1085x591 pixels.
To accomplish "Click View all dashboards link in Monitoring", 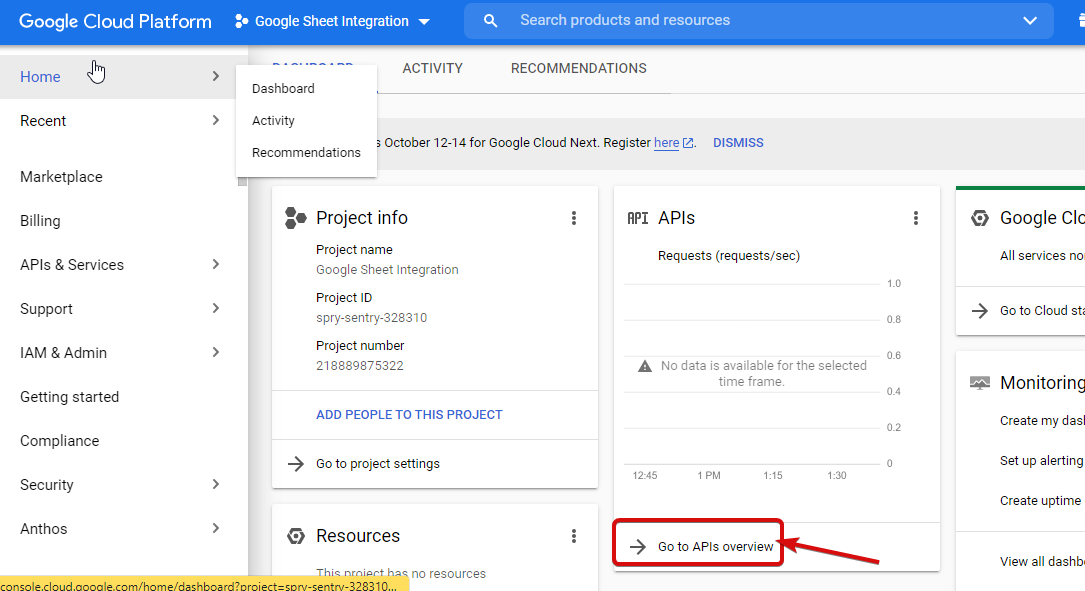I will click(x=1042, y=562).
